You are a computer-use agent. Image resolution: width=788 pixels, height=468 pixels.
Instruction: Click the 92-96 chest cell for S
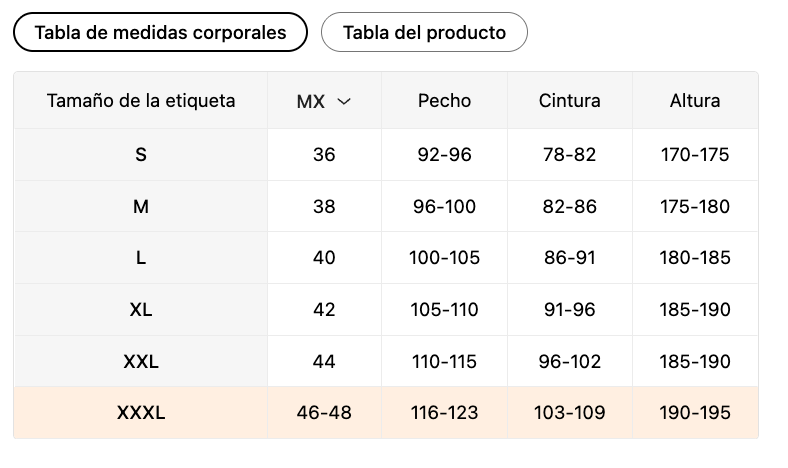[x=444, y=154]
